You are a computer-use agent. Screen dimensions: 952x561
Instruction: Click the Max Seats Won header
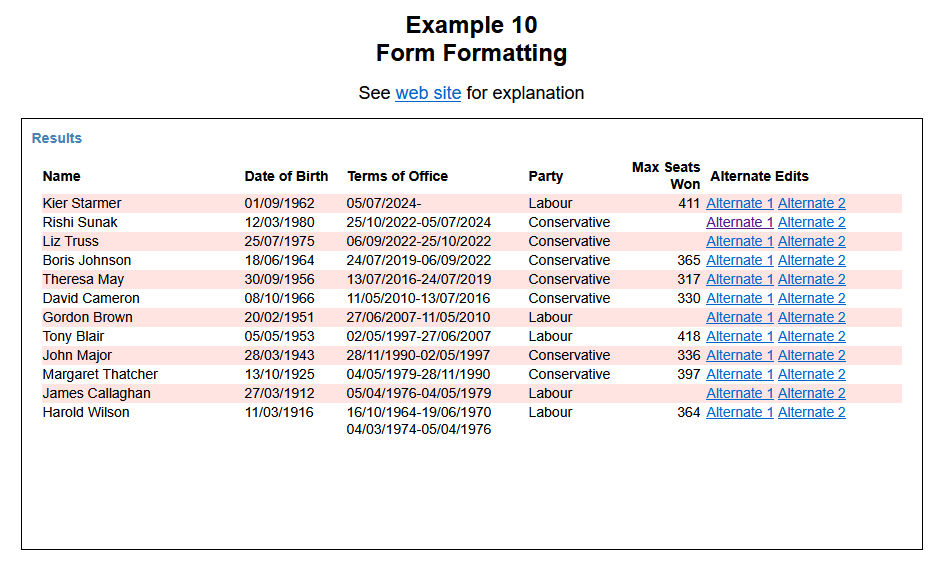pyautogui.click(x=666, y=175)
